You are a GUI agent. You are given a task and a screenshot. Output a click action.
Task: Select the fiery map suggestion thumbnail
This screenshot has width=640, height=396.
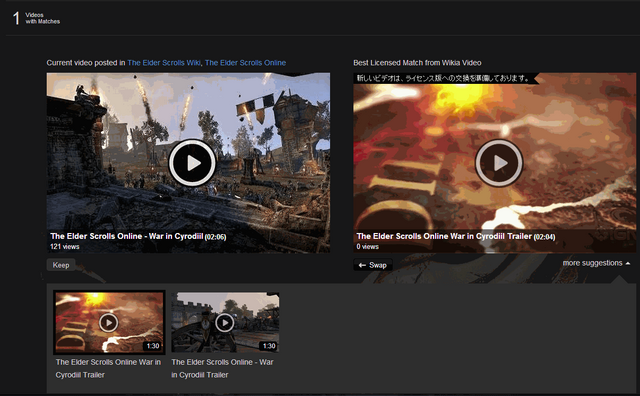109,322
